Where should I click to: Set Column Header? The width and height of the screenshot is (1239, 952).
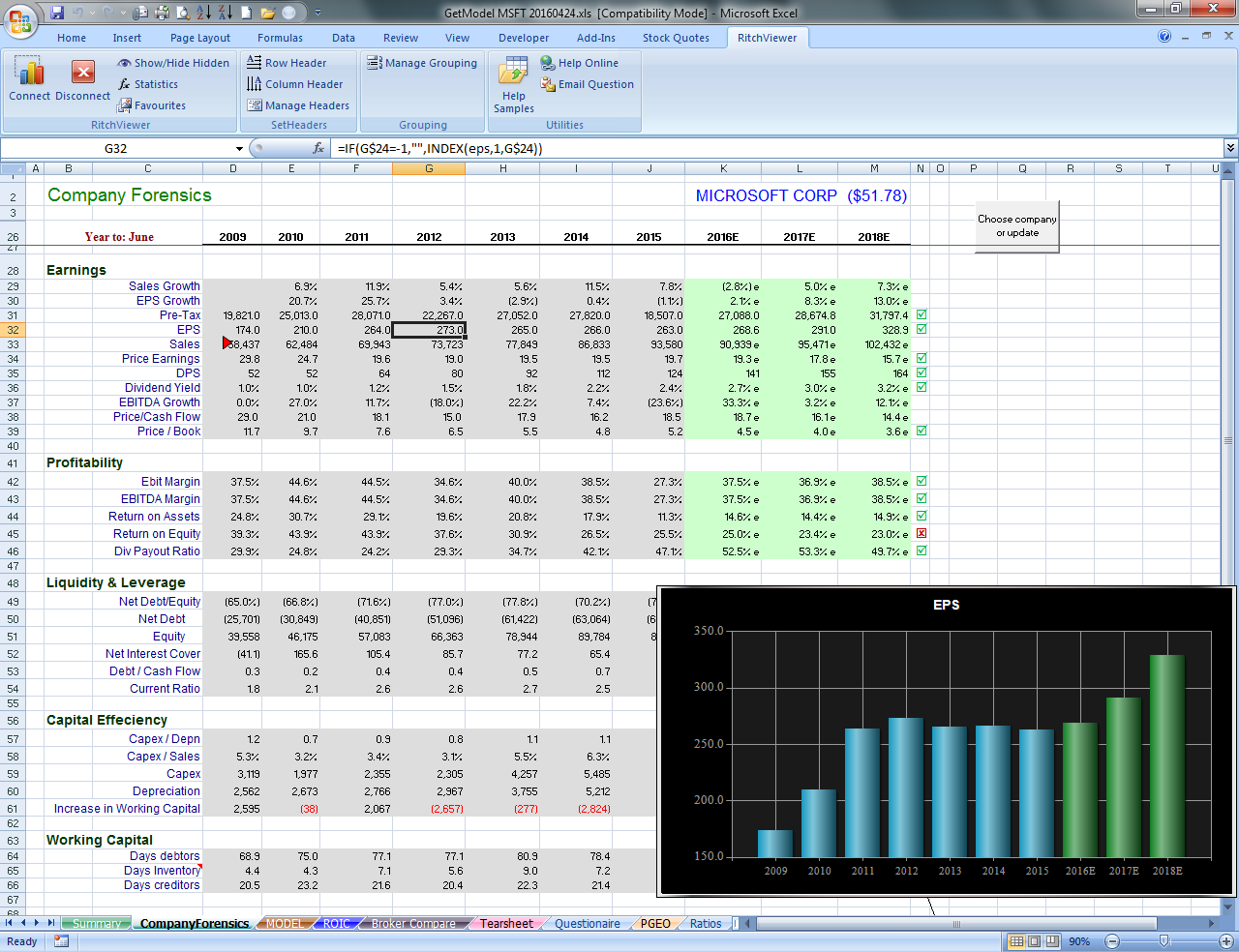295,84
